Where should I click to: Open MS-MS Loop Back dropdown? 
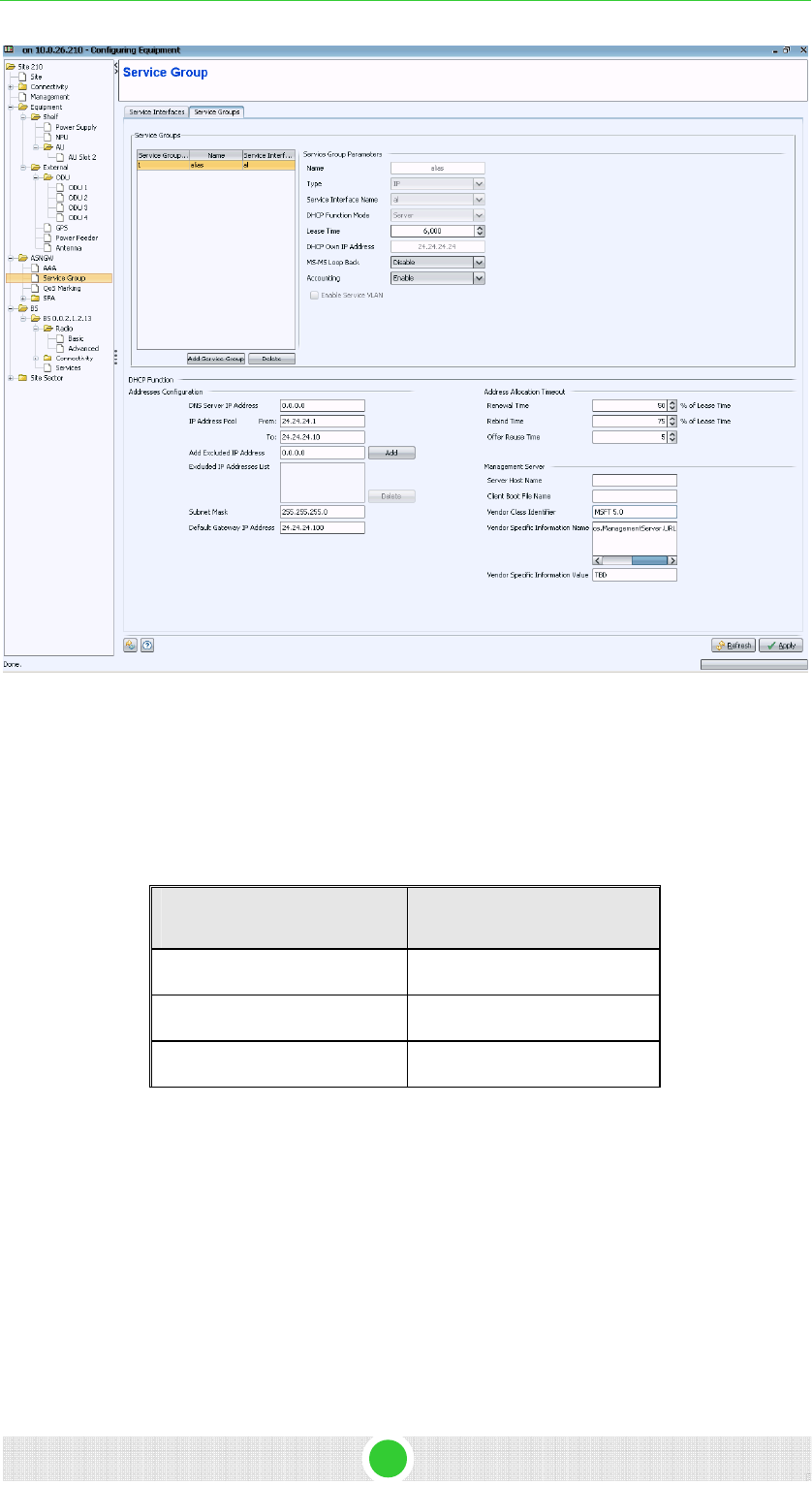[437, 262]
